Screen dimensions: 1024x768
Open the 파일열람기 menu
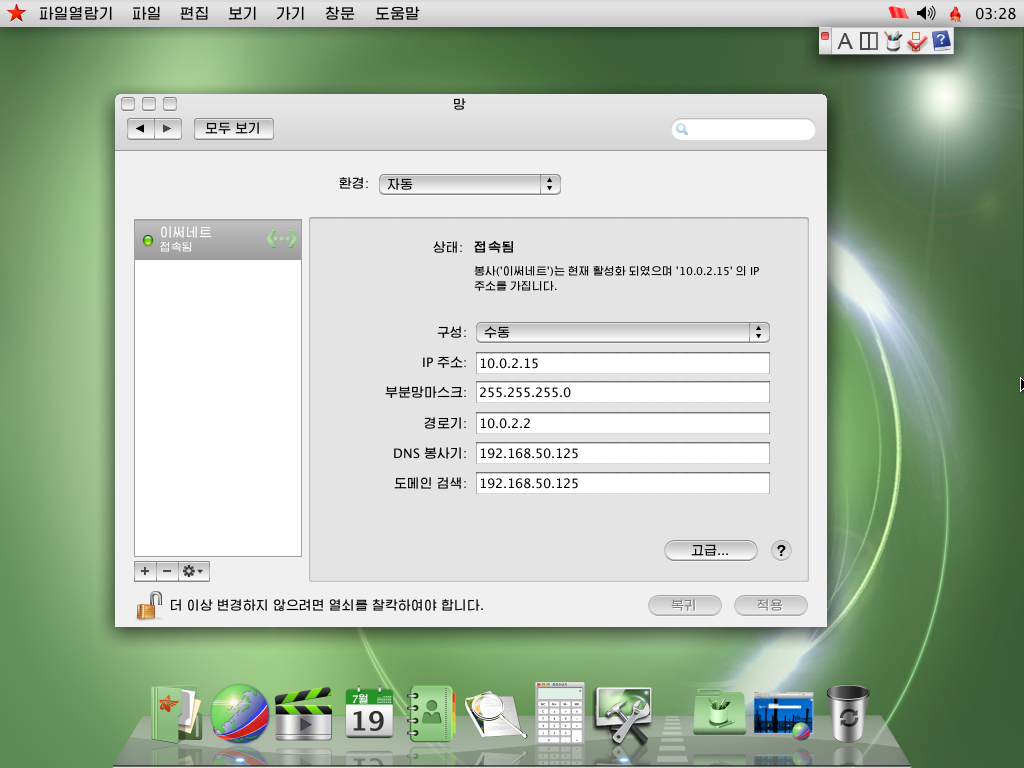(x=76, y=13)
